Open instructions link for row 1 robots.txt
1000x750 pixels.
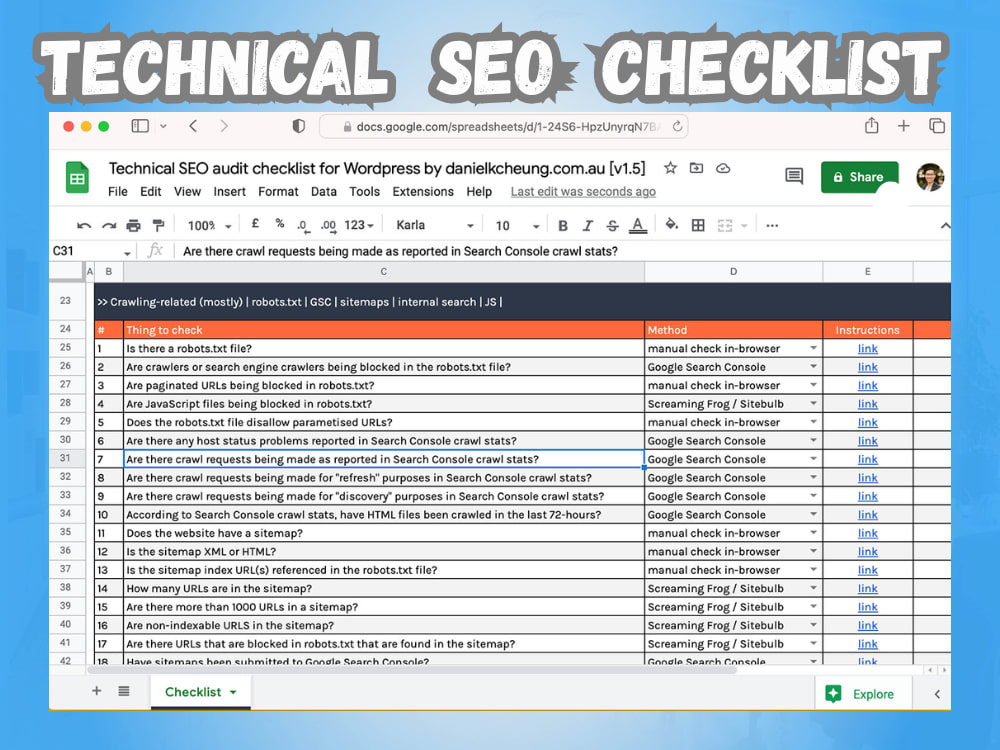[867, 349]
